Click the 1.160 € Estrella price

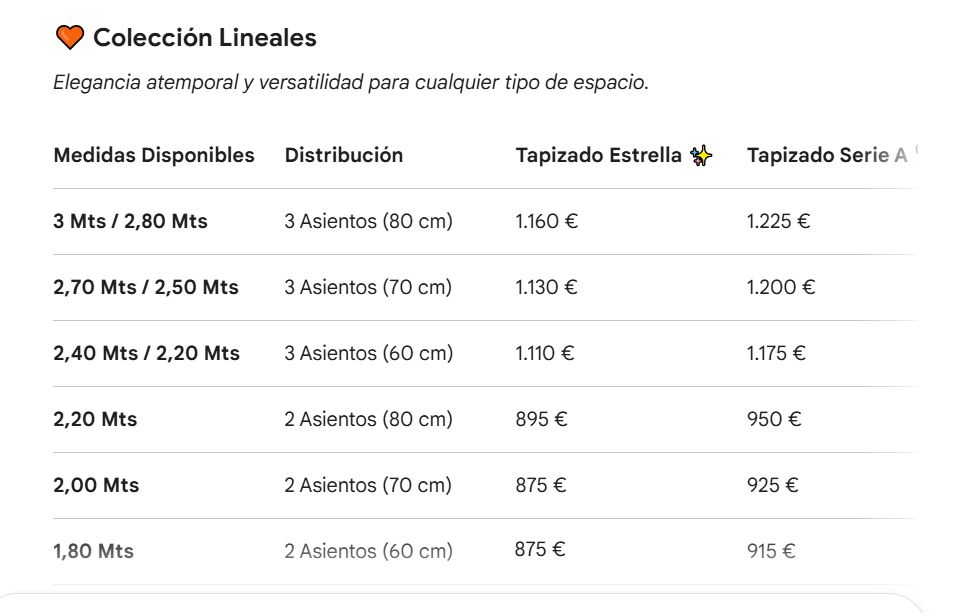(546, 221)
